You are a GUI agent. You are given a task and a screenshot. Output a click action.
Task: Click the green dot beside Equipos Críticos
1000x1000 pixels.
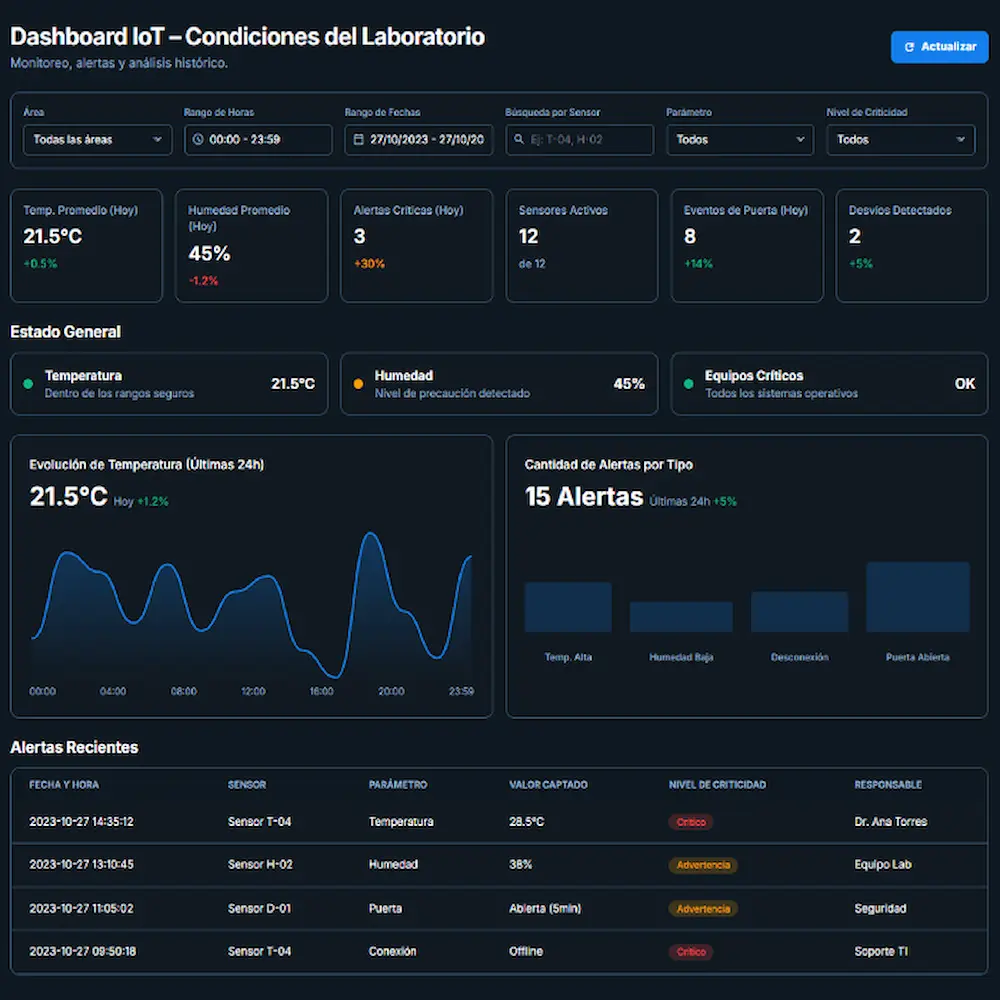(687, 383)
